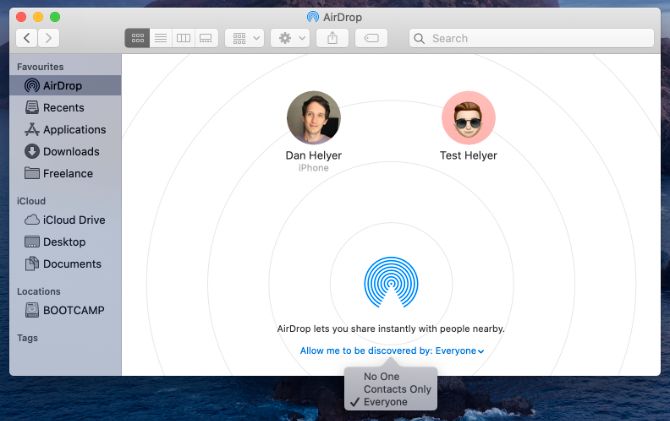Click the forward navigation arrow

click(x=48, y=38)
